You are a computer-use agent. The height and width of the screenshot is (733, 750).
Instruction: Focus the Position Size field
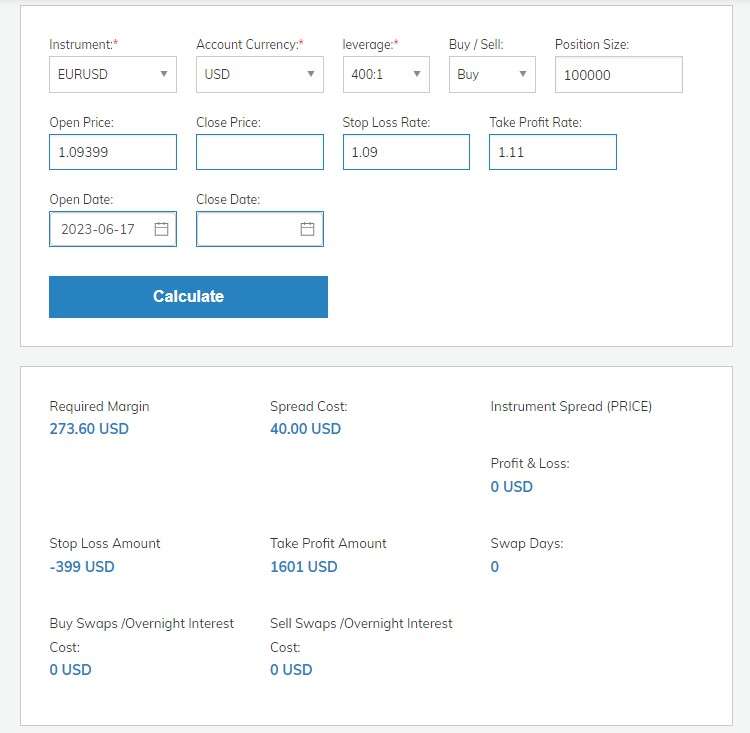618,75
